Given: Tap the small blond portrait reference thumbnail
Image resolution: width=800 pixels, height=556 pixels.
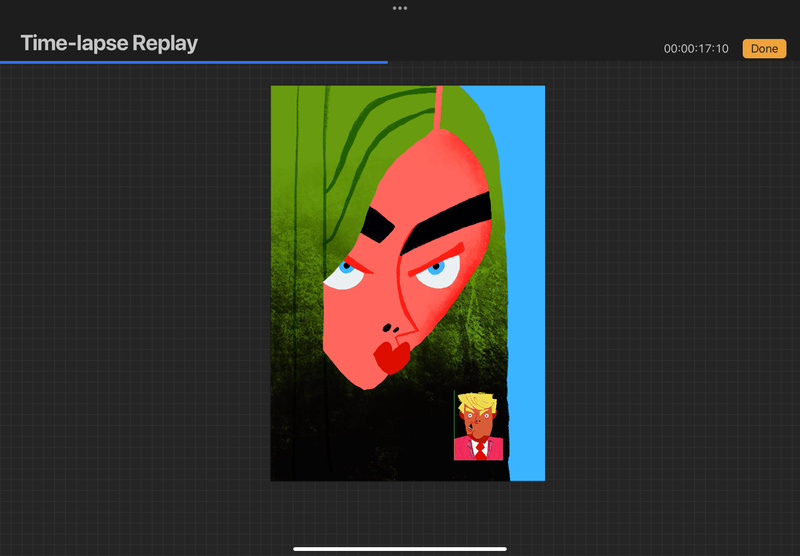Looking at the screenshot, I should point(478,426).
